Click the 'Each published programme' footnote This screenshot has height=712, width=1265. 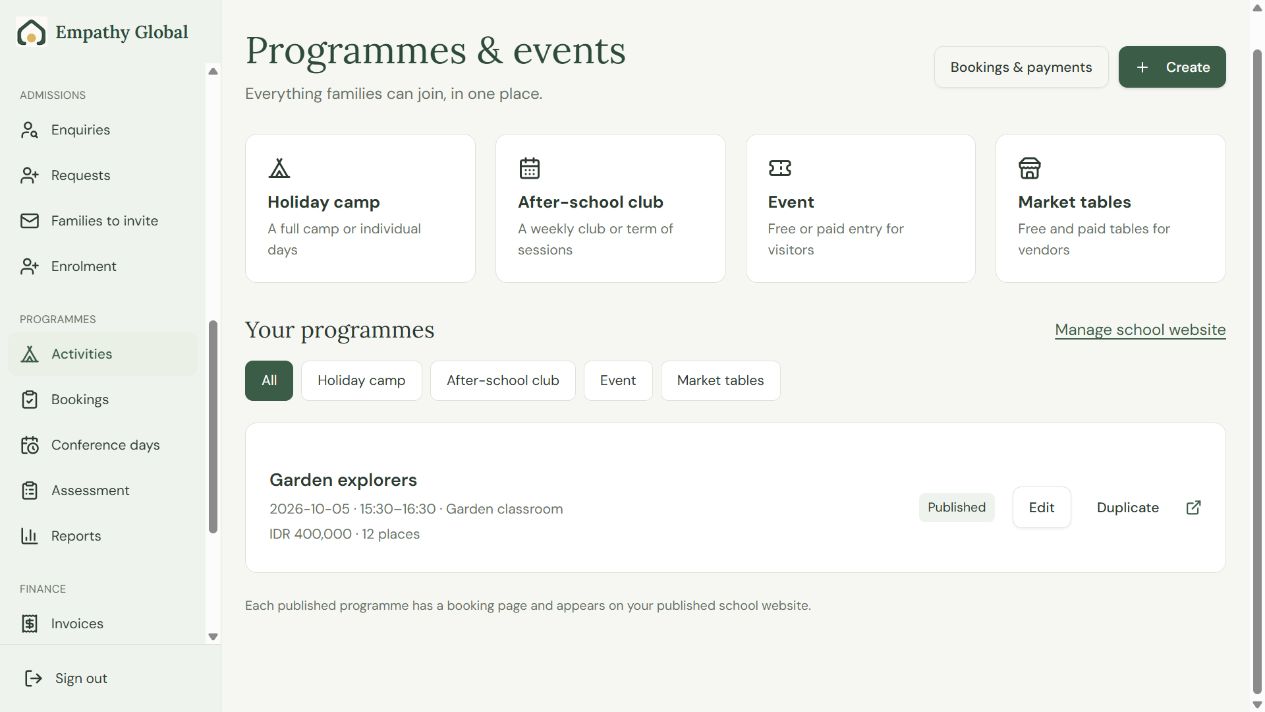(x=528, y=606)
